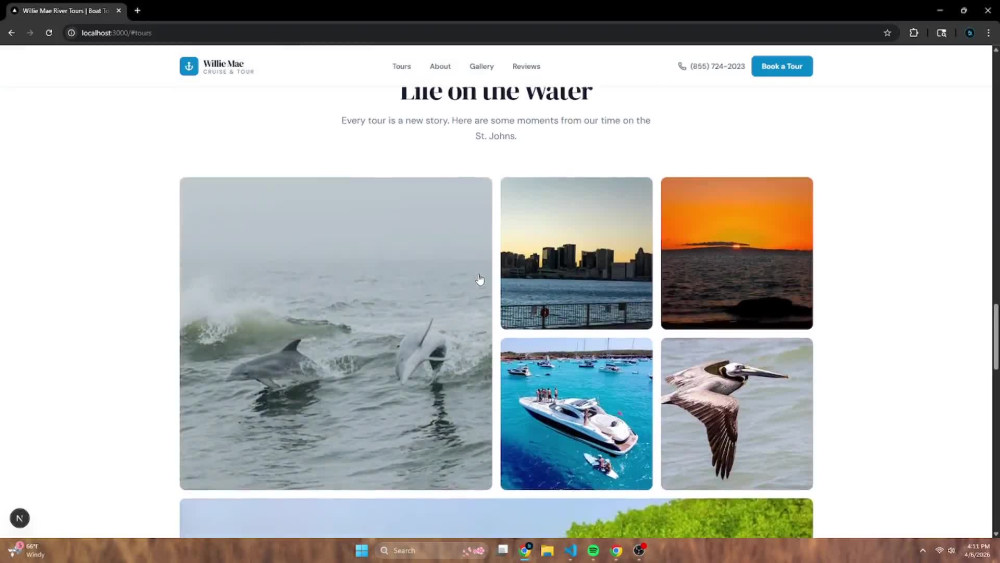Viewport: 1000px width, 563px height.
Task: Click the text 'Every tour is a new story'
Action: (395, 121)
